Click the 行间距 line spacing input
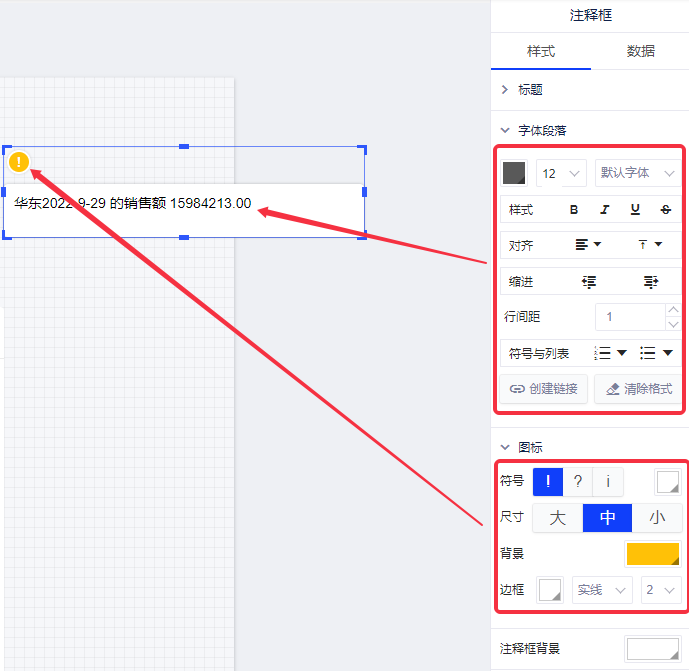This screenshot has height=671, width=689. [630, 317]
